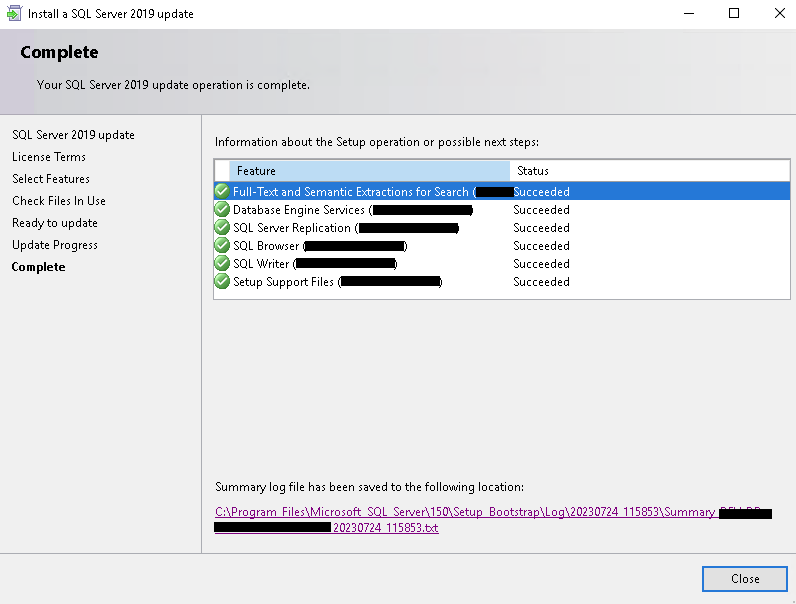The image size is (796, 604).
Task: Click green check icon beside Setup Support Files
Action: tap(222, 281)
